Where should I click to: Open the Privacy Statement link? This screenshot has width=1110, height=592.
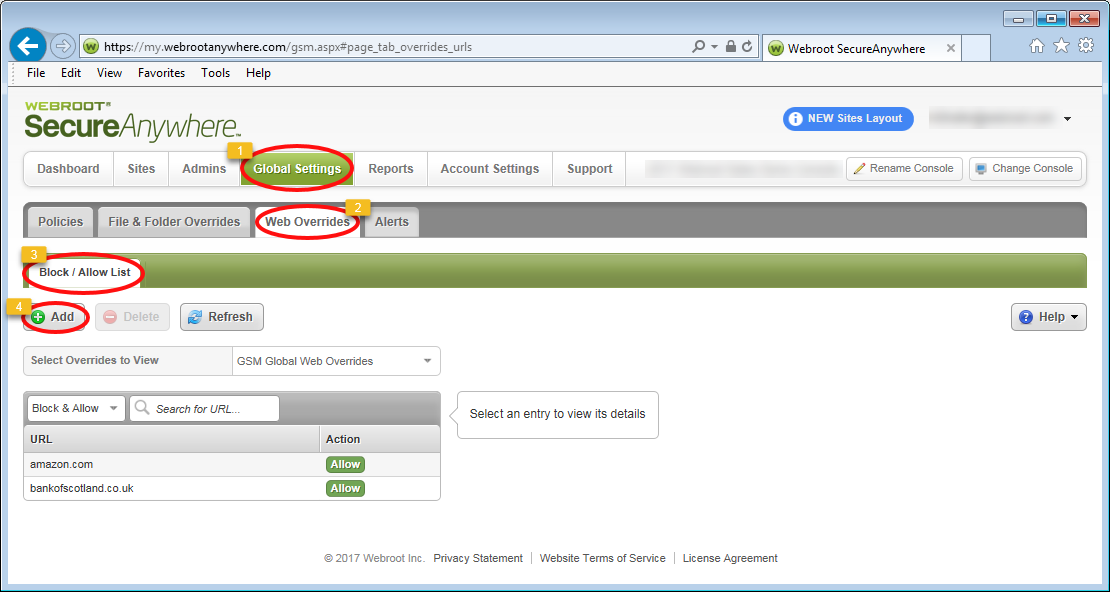(479, 558)
